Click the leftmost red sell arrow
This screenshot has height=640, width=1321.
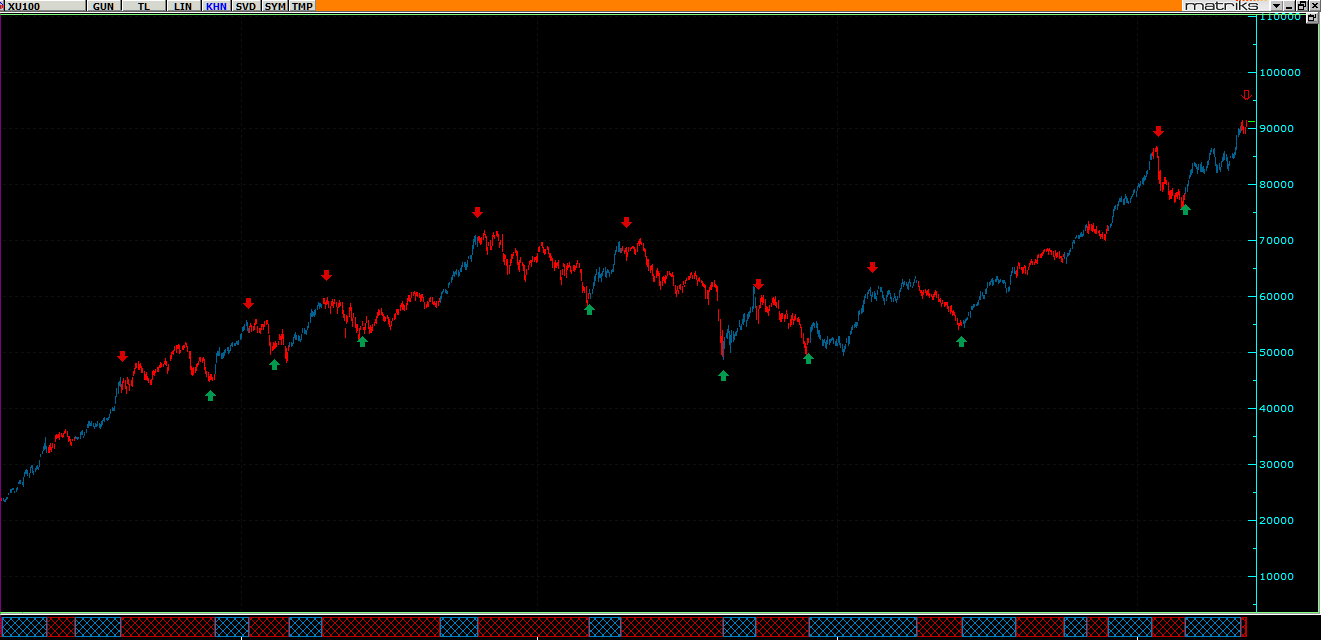[x=122, y=356]
